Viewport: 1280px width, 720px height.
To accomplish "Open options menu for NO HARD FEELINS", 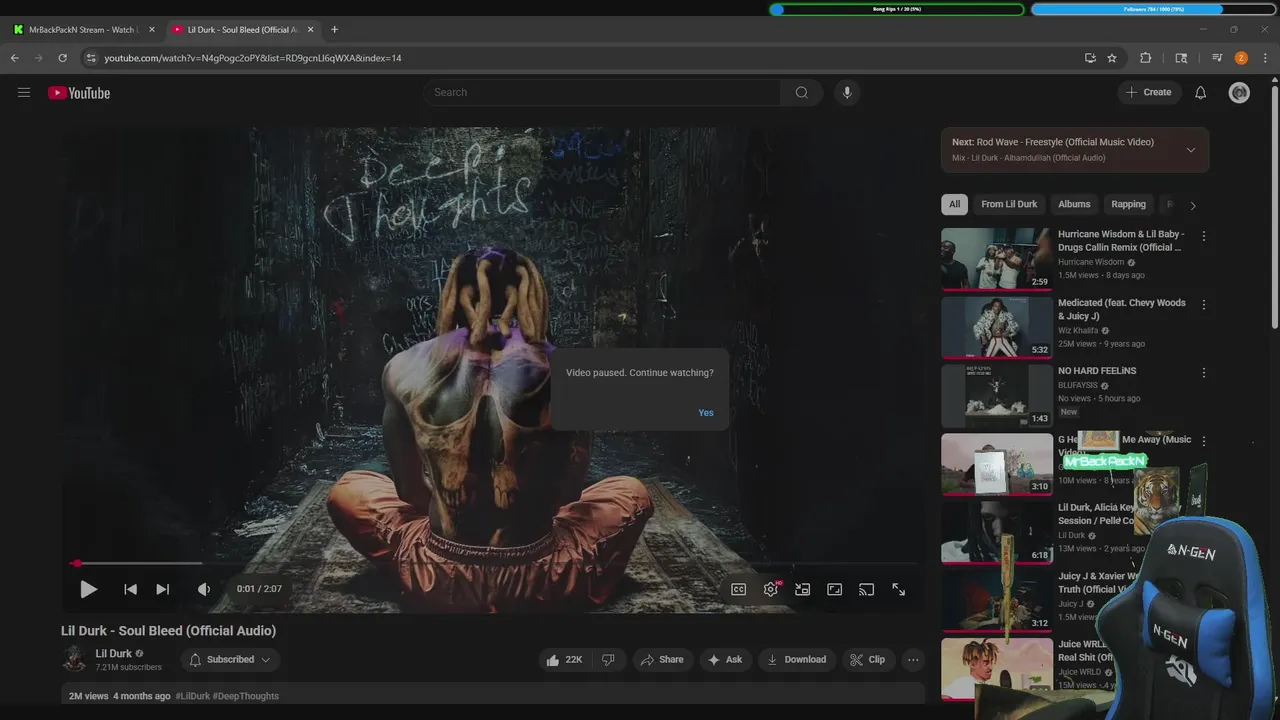I will tap(1203, 372).
